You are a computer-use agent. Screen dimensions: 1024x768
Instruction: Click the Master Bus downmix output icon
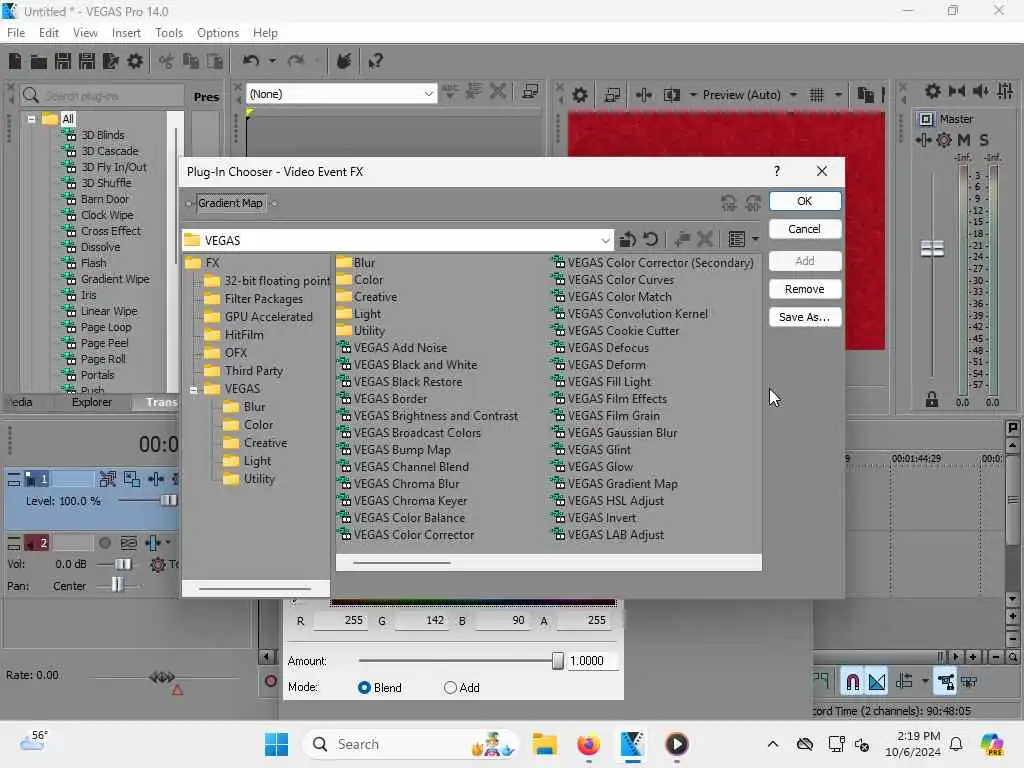[x=957, y=91]
